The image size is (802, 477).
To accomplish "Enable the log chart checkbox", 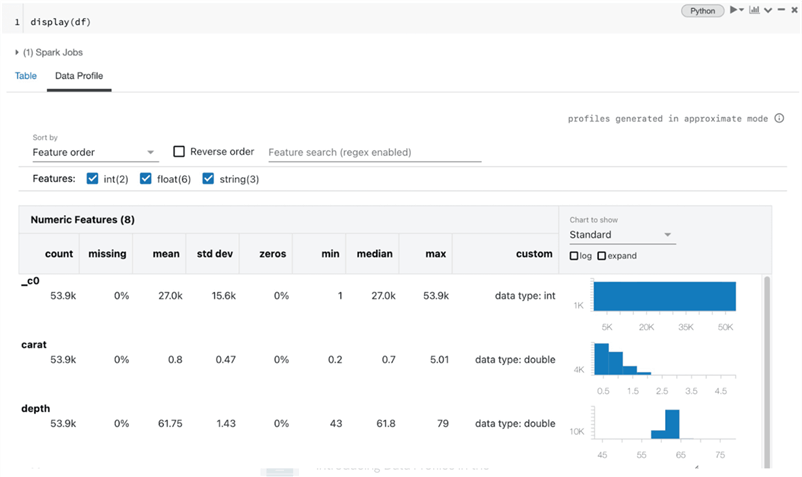I will click(574, 256).
